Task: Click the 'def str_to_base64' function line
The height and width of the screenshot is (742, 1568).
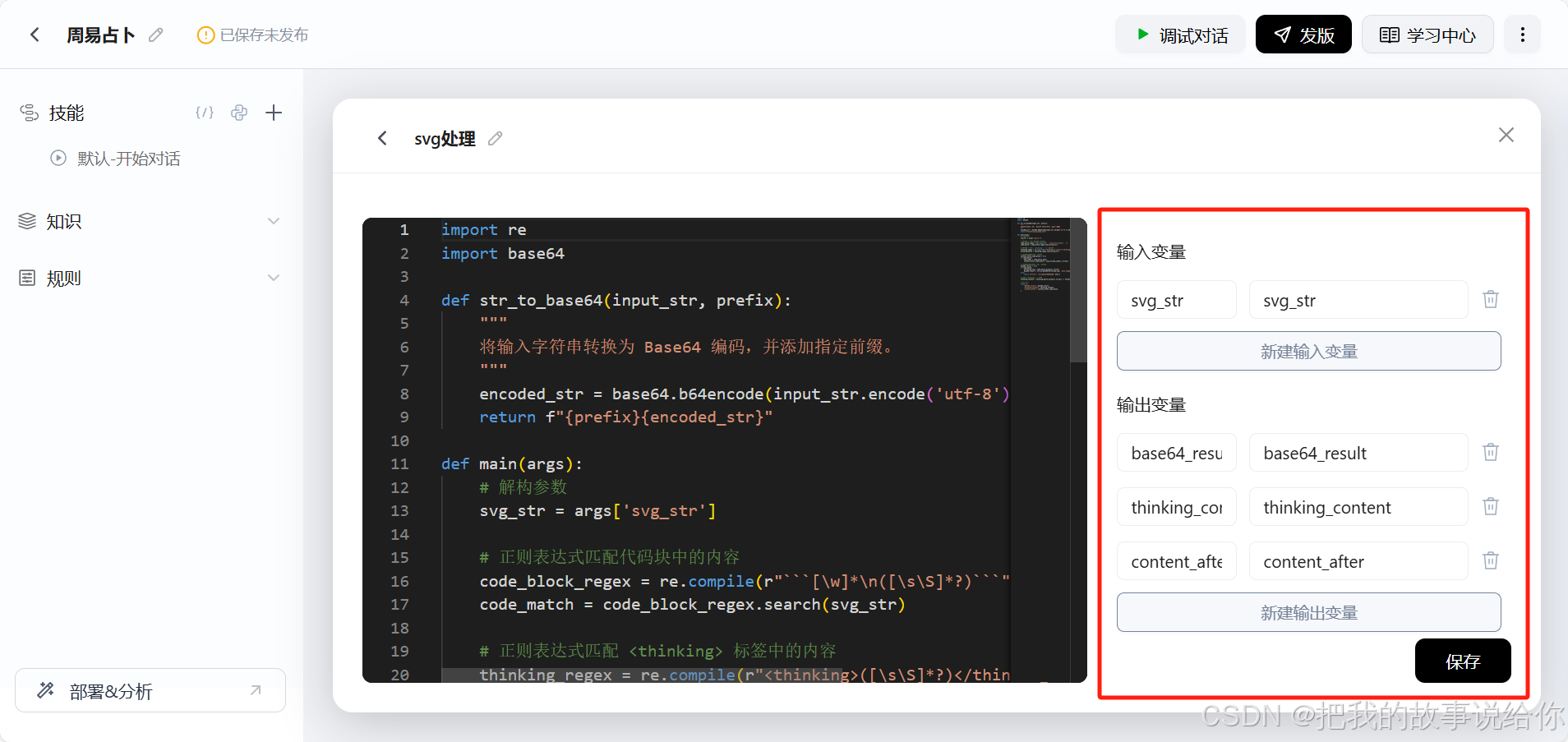Action: pyautogui.click(x=616, y=300)
